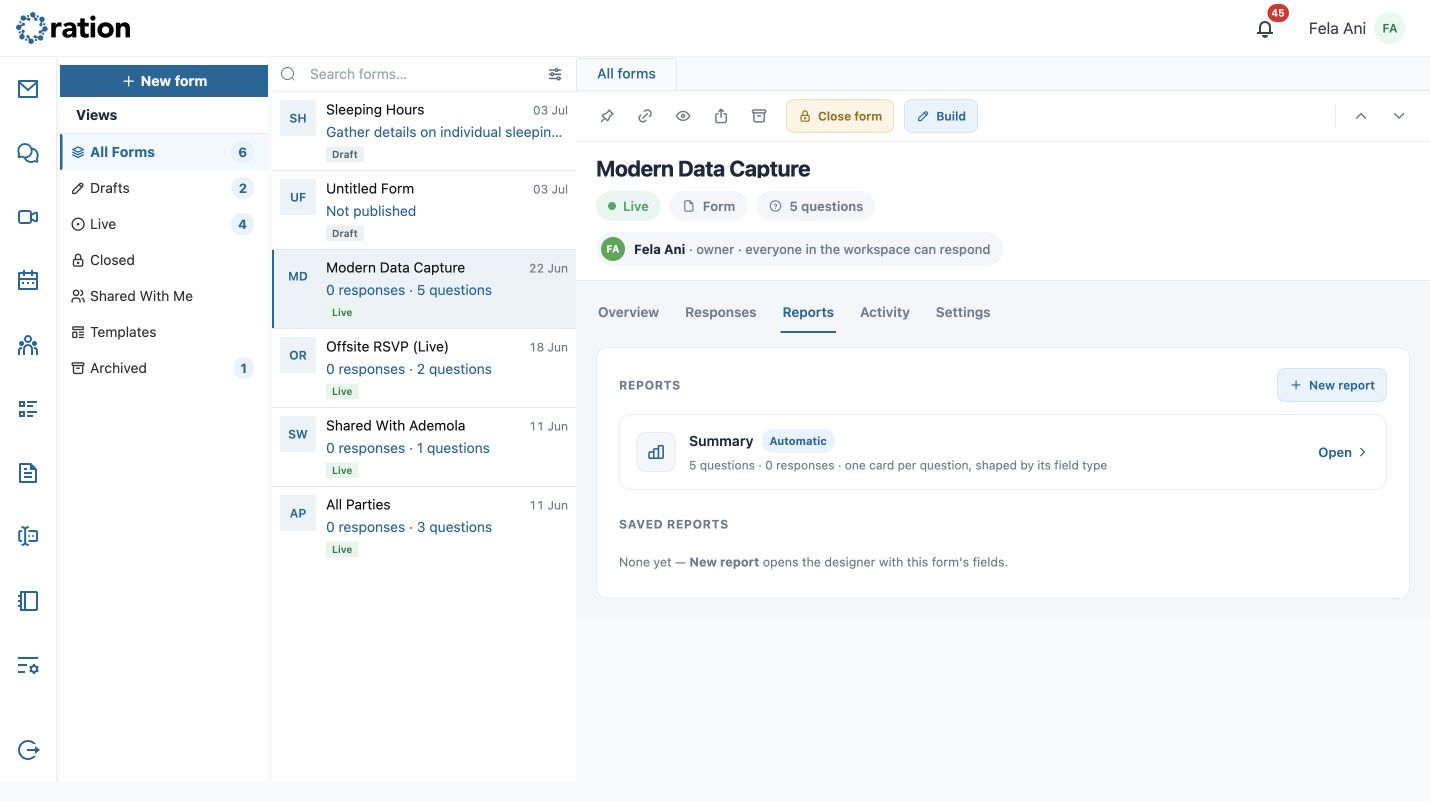Open the Untitled Form entry
Image resolution: width=1430 pixels, height=801 pixels.
[x=424, y=210]
